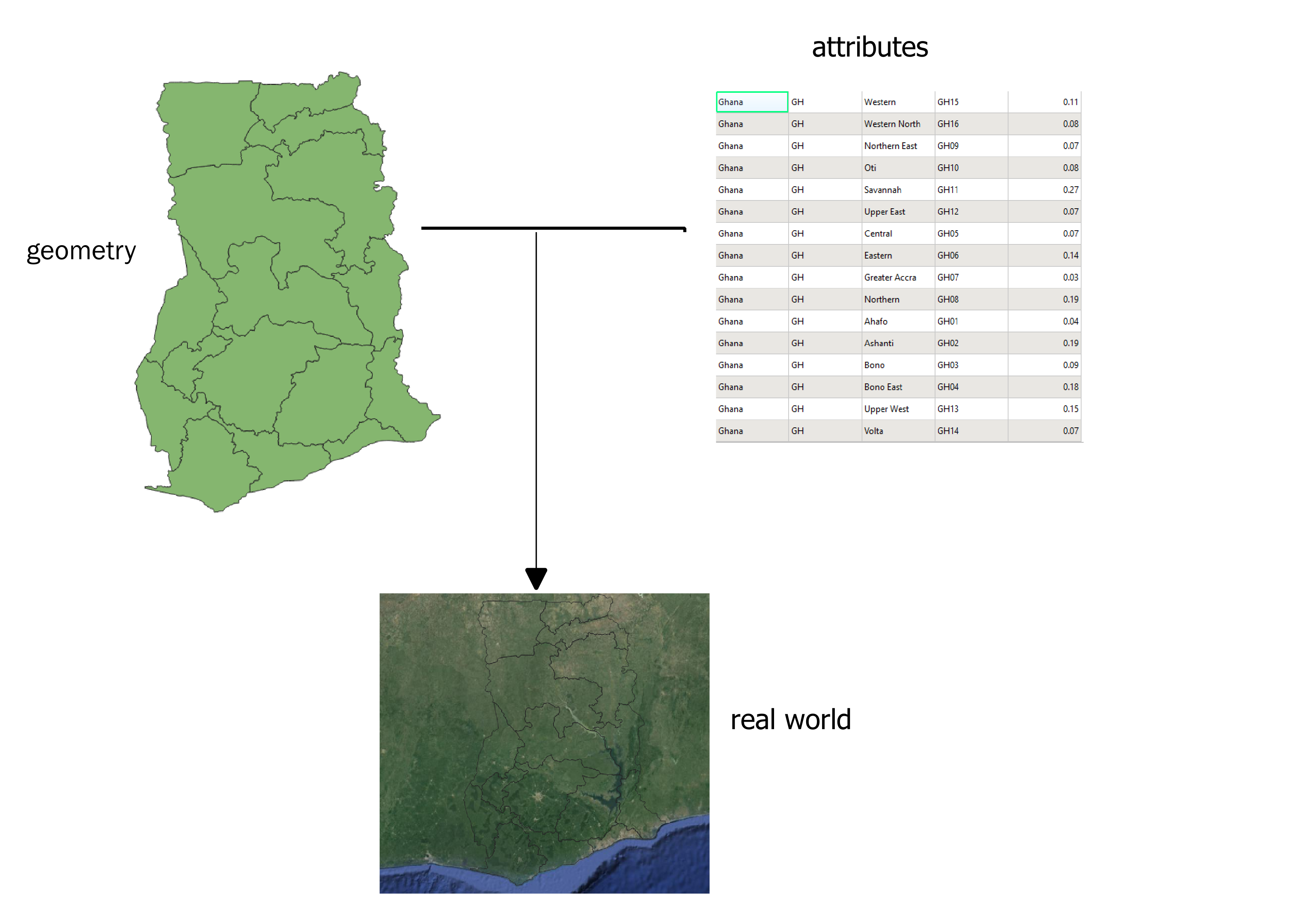This screenshot has height=924, width=1307.
Task: Click the value '0.03' in Greater Accra row
Action: point(1045,277)
